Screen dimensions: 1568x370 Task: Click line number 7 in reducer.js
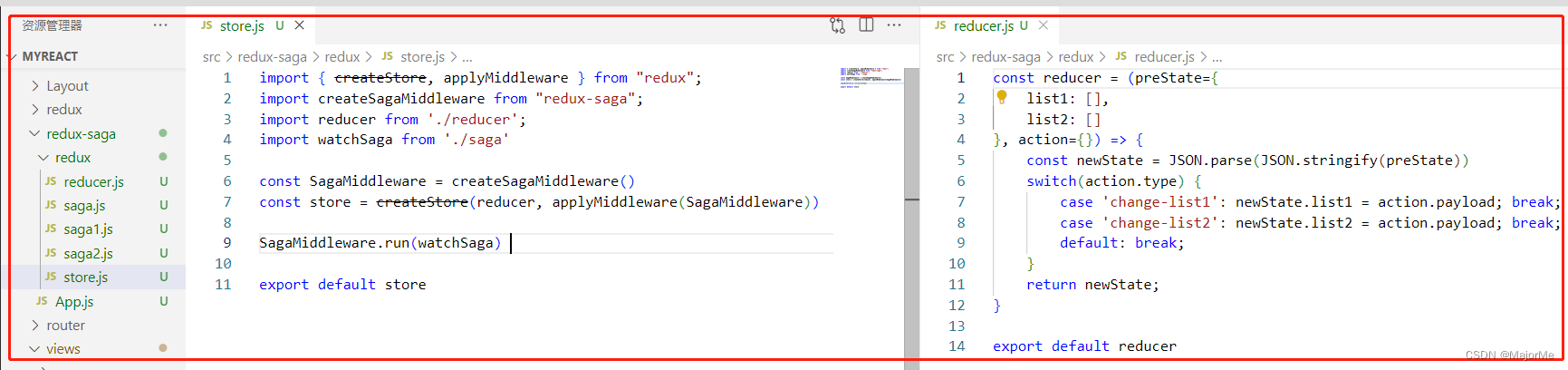click(961, 202)
